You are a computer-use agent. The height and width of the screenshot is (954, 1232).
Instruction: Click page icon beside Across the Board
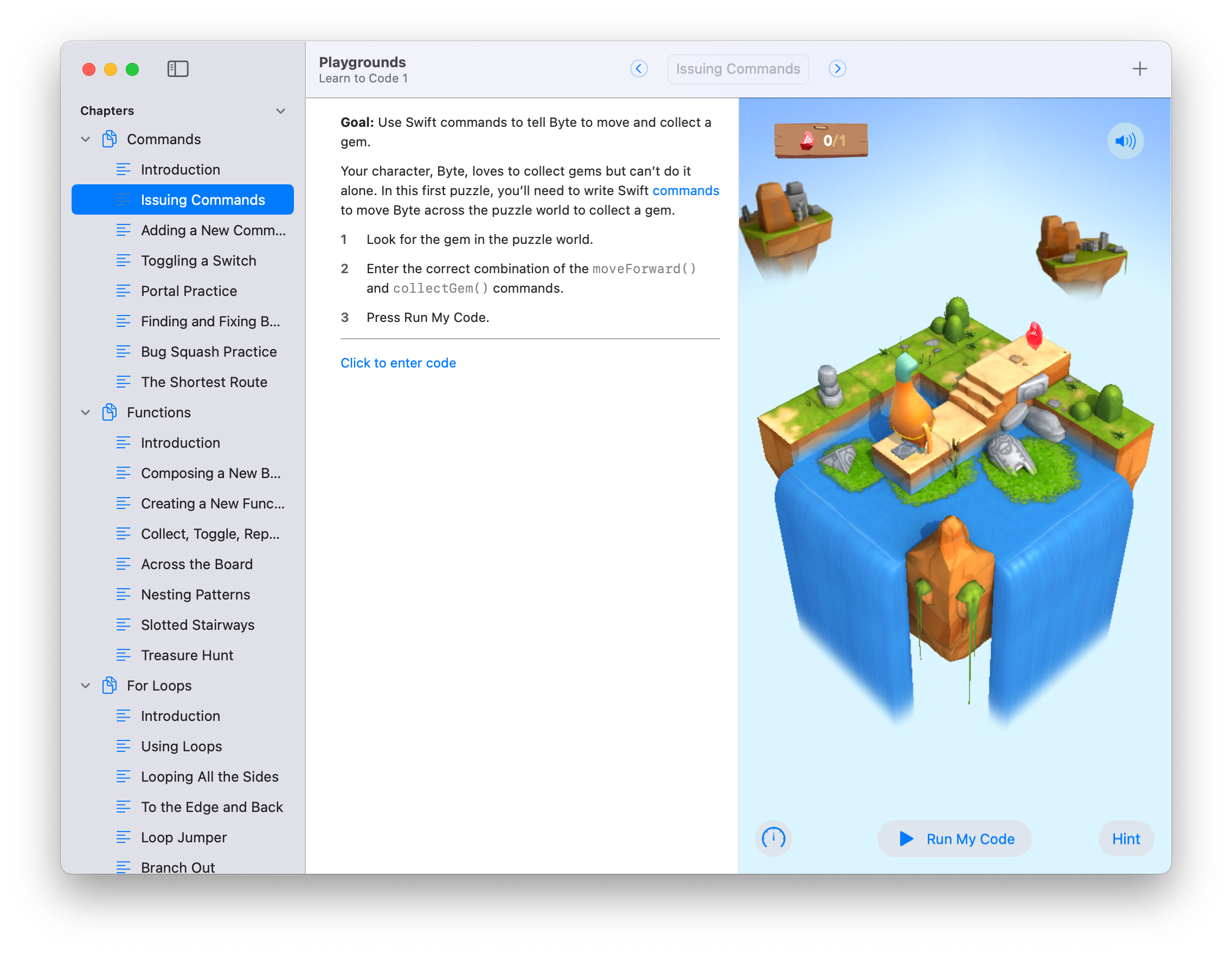(123, 564)
